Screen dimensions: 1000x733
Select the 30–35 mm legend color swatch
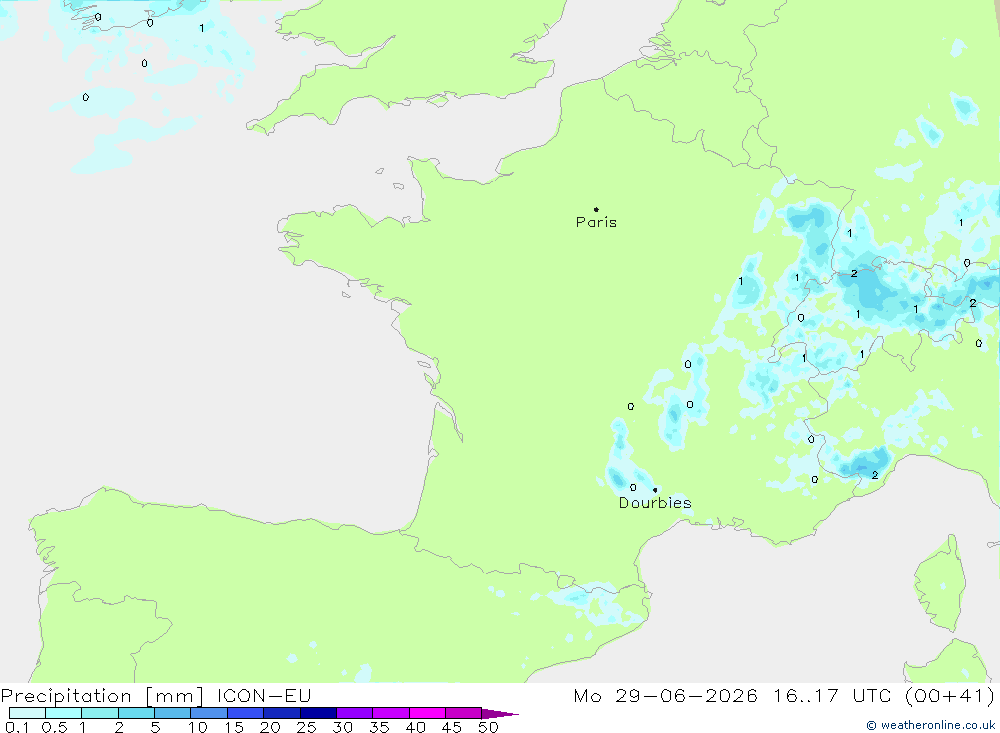click(355, 713)
